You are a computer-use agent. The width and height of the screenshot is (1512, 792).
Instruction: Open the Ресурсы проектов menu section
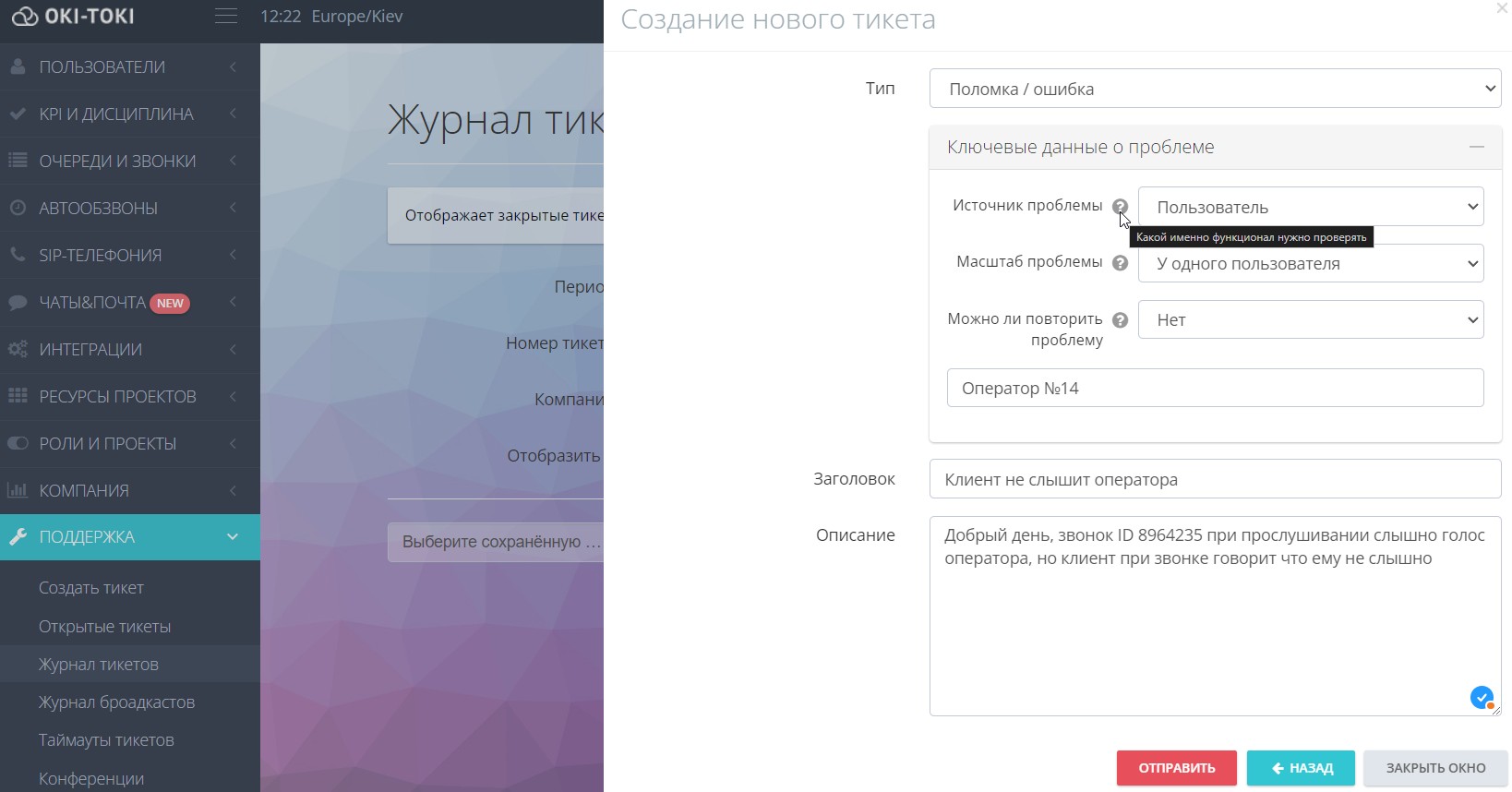click(130, 396)
